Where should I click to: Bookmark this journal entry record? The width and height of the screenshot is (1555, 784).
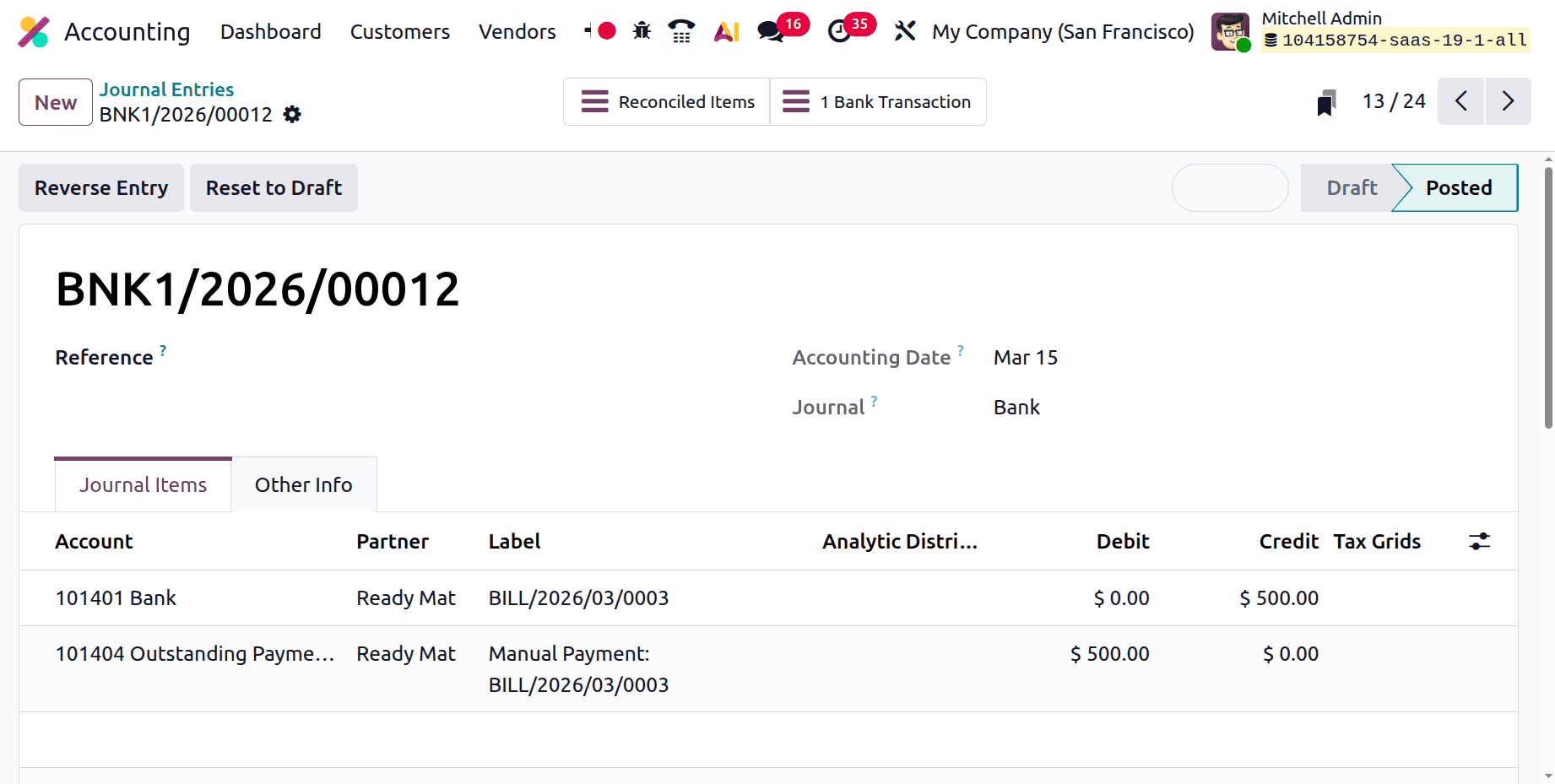point(1326,101)
